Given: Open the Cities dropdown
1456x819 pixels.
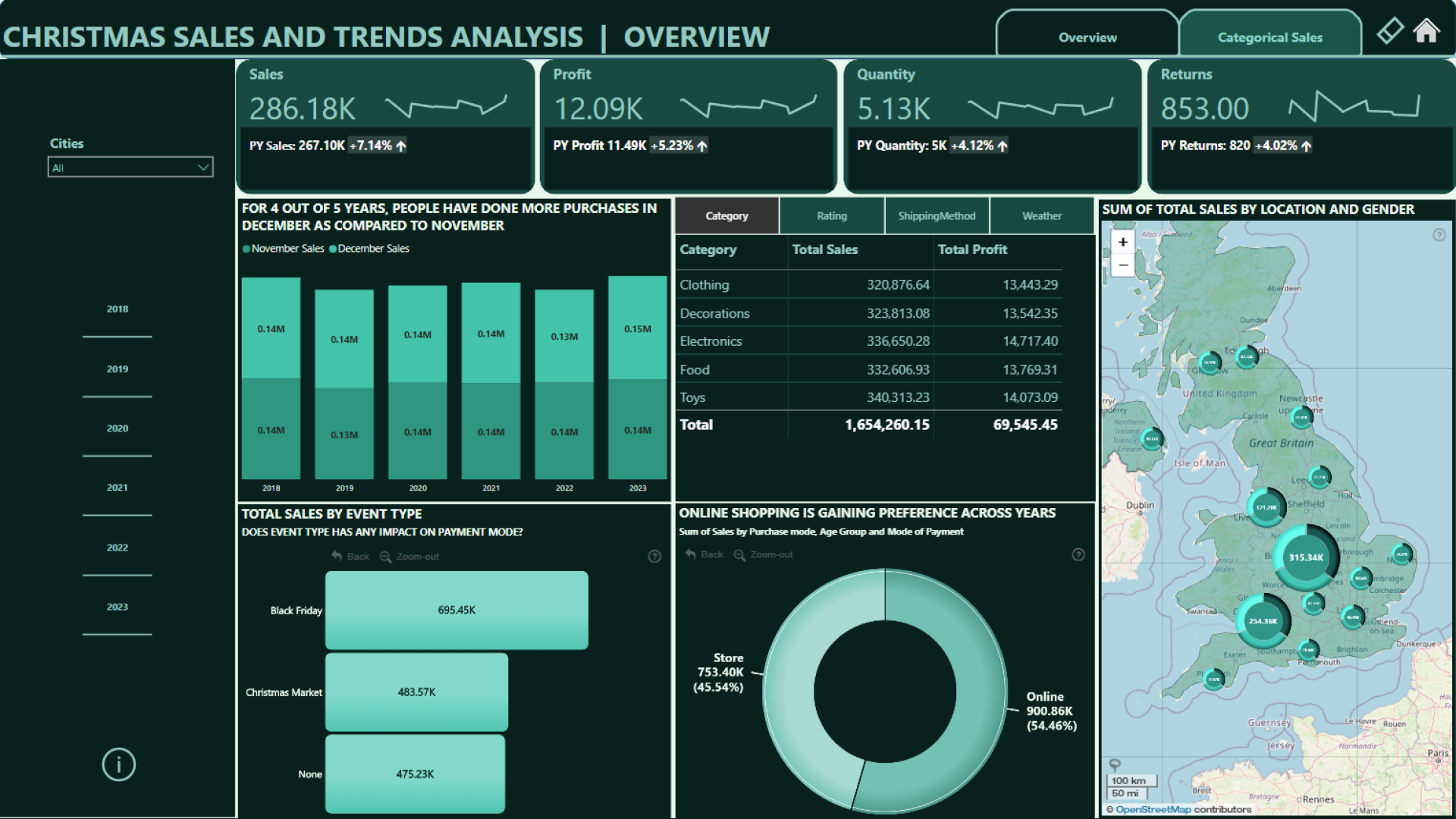Looking at the screenshot, I should pyautogui.click(x=130, y=168).
